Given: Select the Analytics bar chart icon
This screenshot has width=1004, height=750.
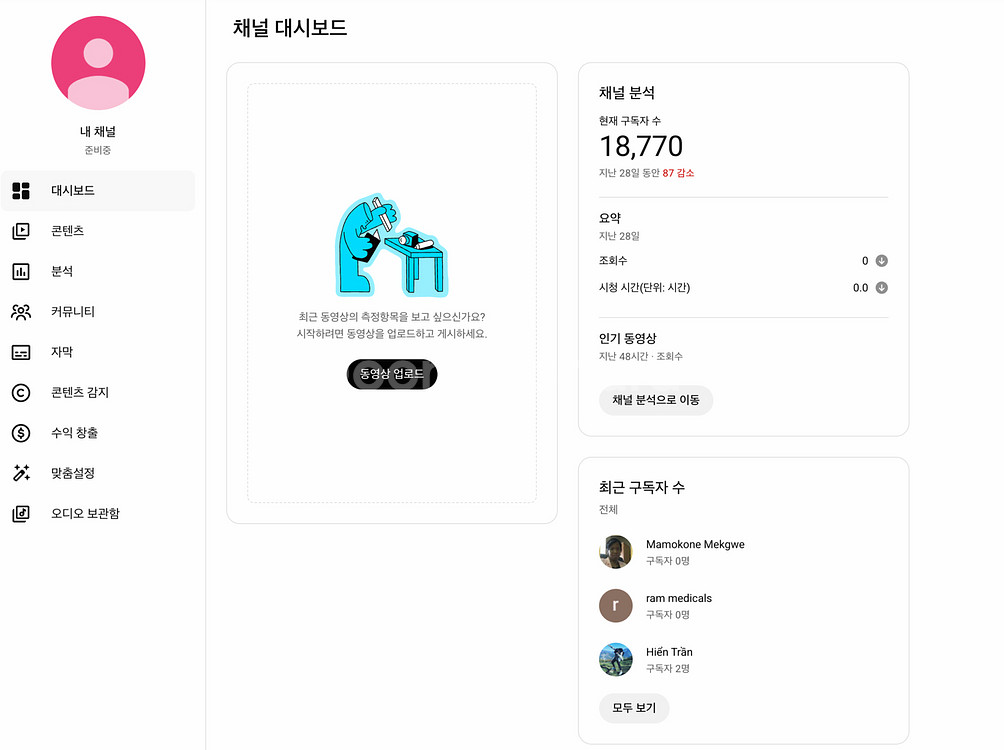Looking at the screenshot, I should click(21, 271).
